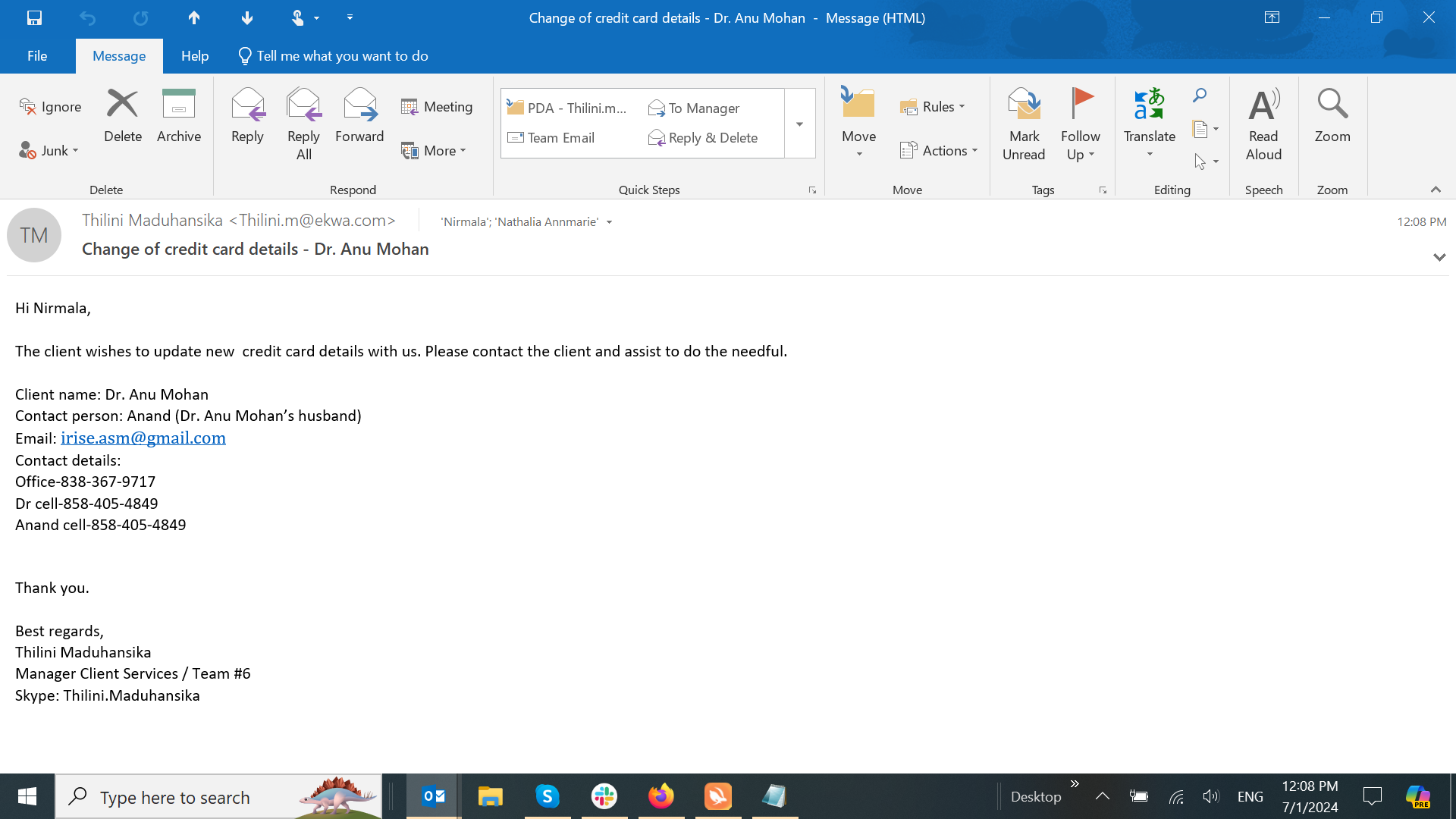Open the Rules dropdown

pos(933,107)
